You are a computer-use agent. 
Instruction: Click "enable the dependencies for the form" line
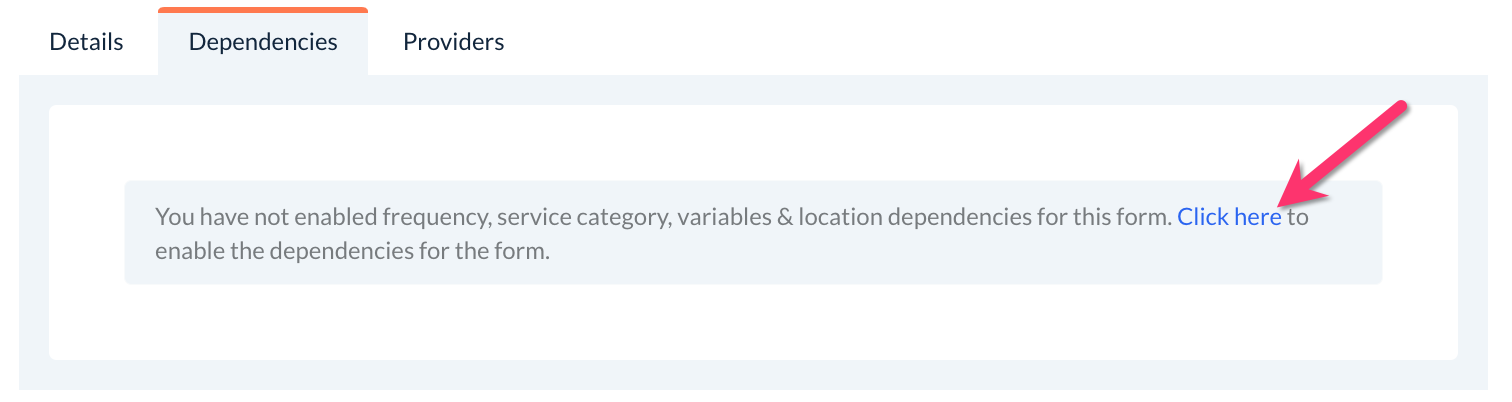352,251
